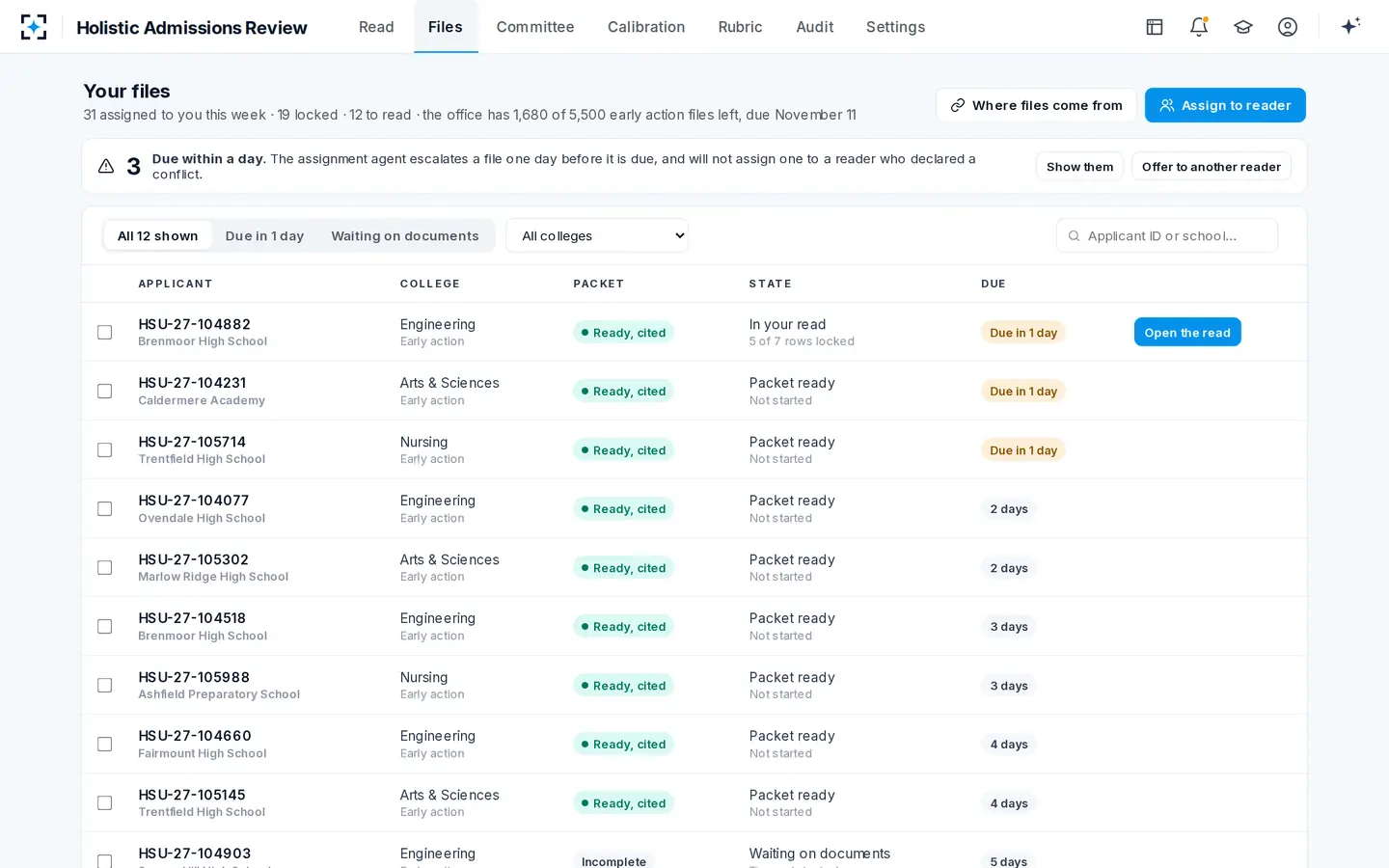The height and width of the screenshot is (868, 1389).
Task: Click the 4 days badge for HSU-27-105145
Action: coord(1009,803)
